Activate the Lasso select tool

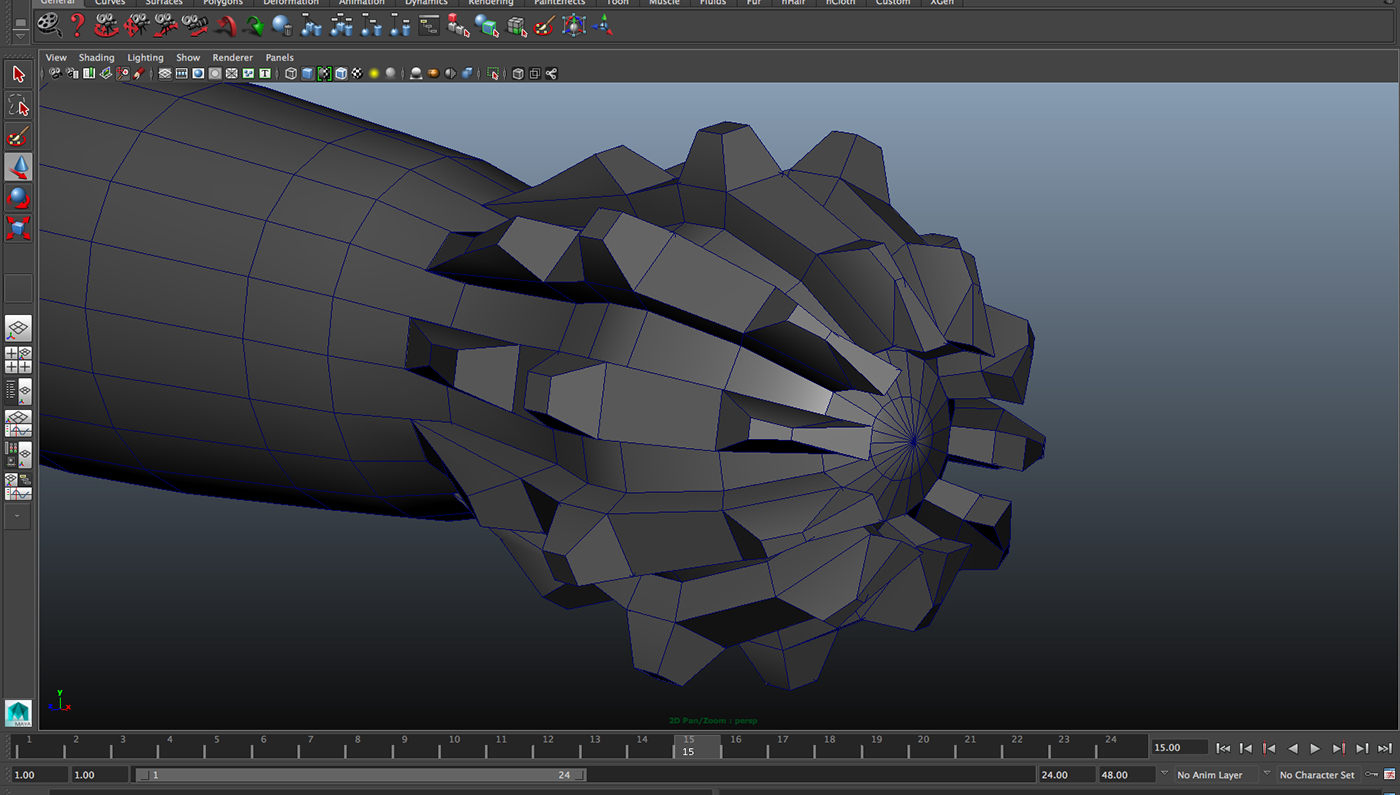click(x=18, y=105)
